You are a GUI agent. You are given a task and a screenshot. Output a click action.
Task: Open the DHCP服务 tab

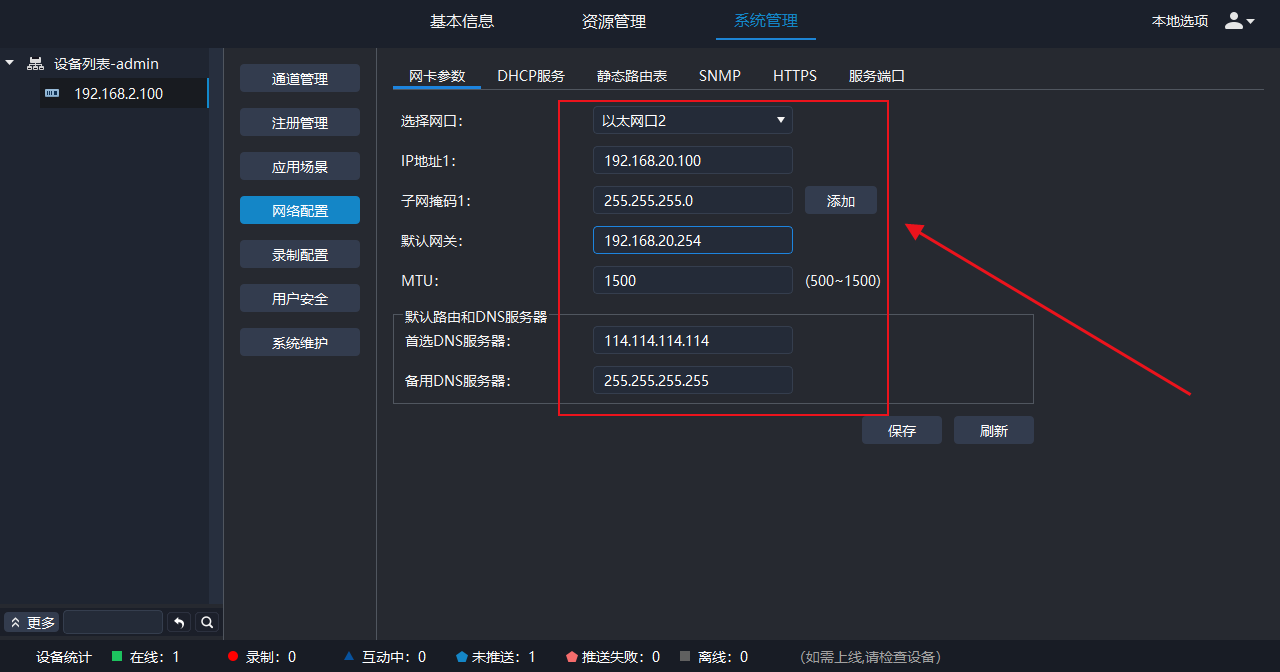(531, 76)
